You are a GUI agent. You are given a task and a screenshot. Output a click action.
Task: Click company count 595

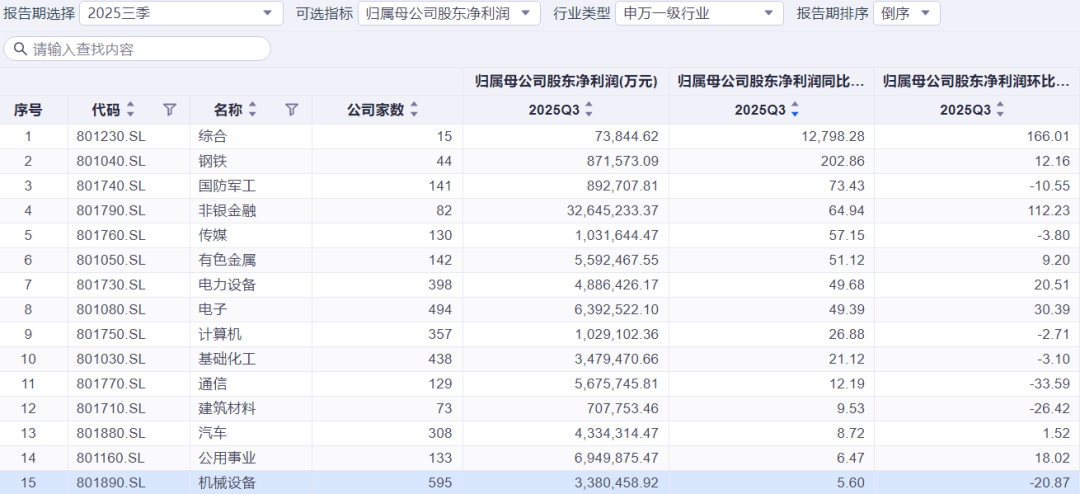[441, 484]
